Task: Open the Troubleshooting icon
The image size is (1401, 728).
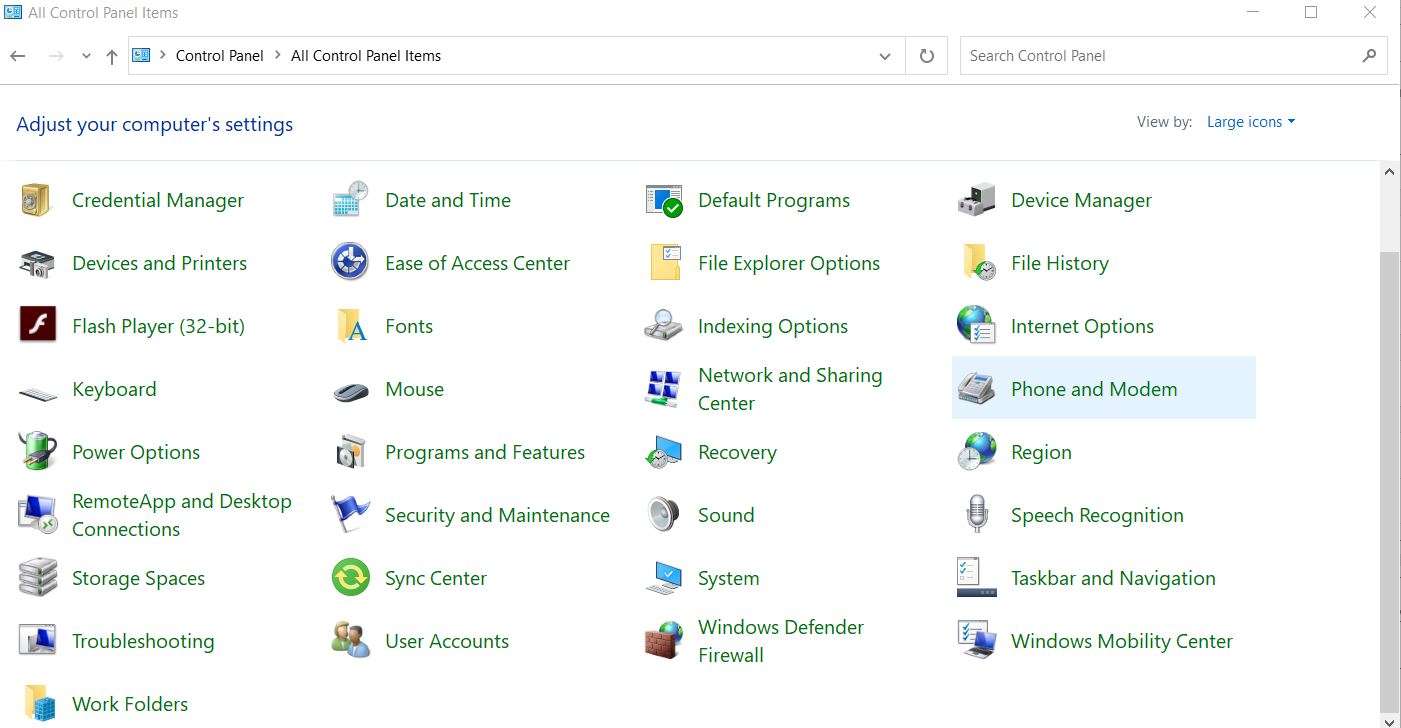Action: click(37, 641)
